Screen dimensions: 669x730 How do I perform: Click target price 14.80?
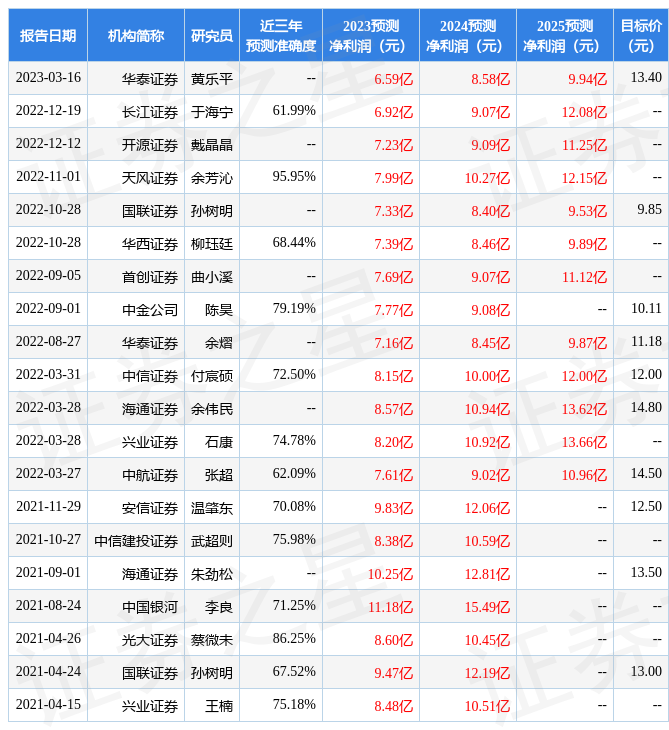click(x=646, y=408)
